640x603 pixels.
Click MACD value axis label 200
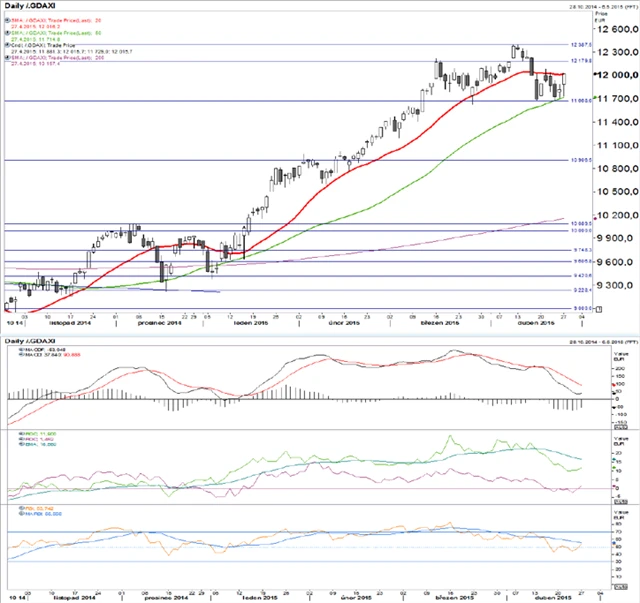pyautogui.click(x=618, y=368)
